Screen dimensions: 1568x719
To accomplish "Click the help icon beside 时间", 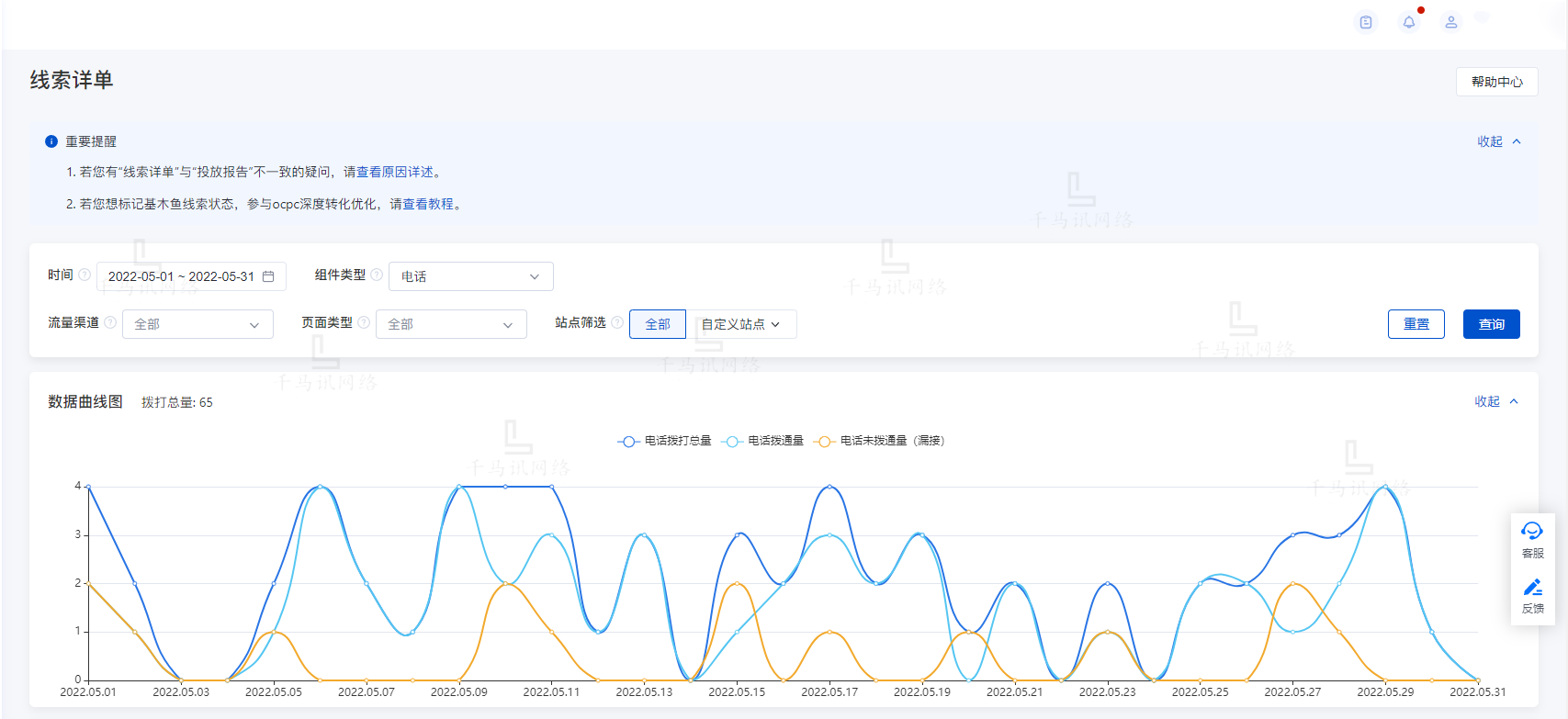I will click(85, 275).
